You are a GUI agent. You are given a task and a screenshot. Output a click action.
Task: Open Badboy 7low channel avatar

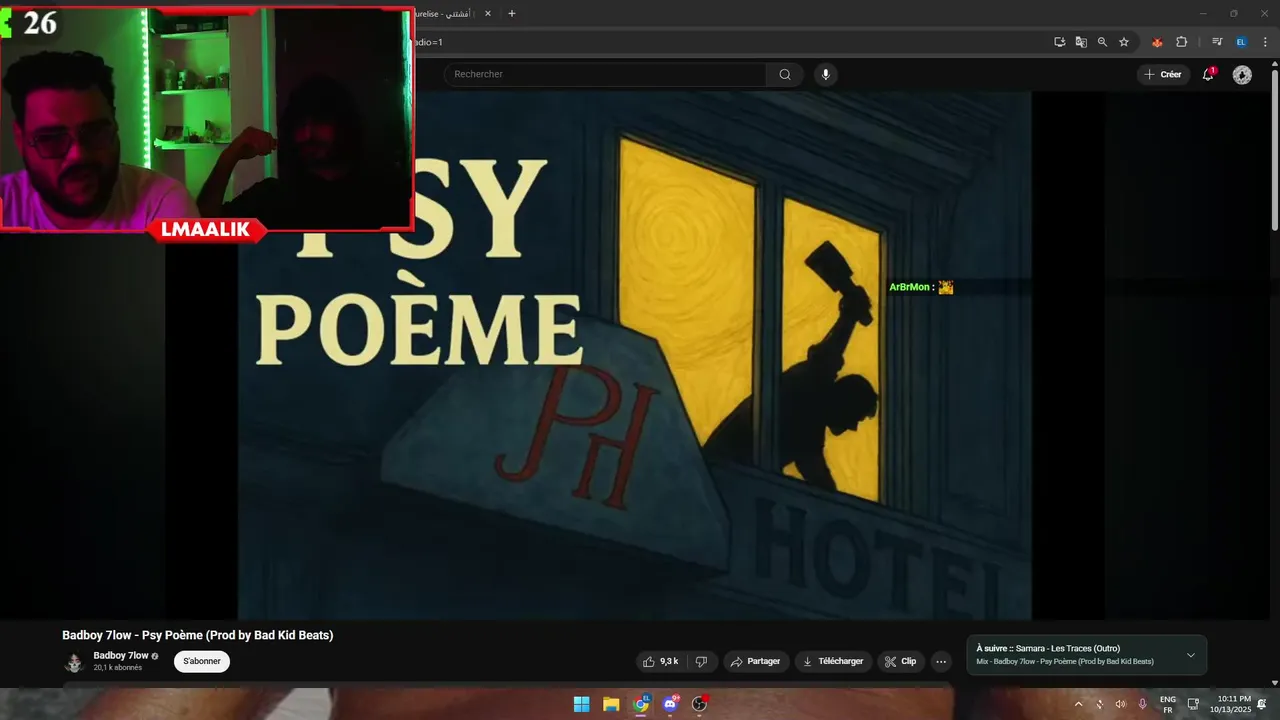click(74, 662)
